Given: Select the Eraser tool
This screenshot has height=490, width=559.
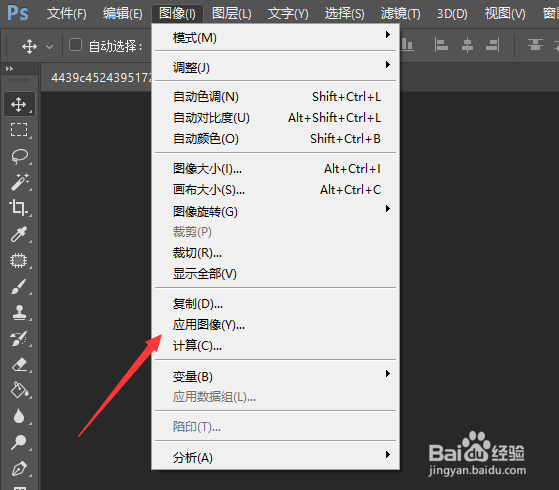Looking at the screenshot, I should (19, 364).
